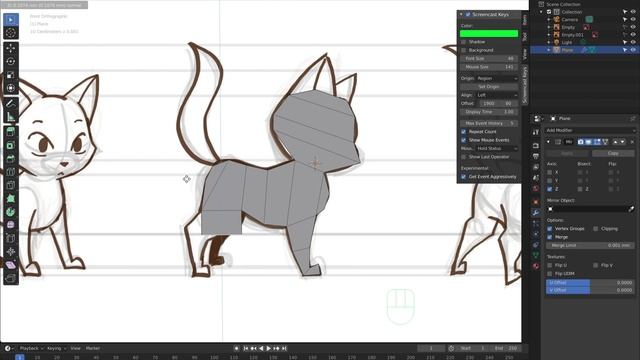Image resolution: width=640 pixels, height=360 pixels.
Task: Select the Spin tool
Action: (11, 212)
